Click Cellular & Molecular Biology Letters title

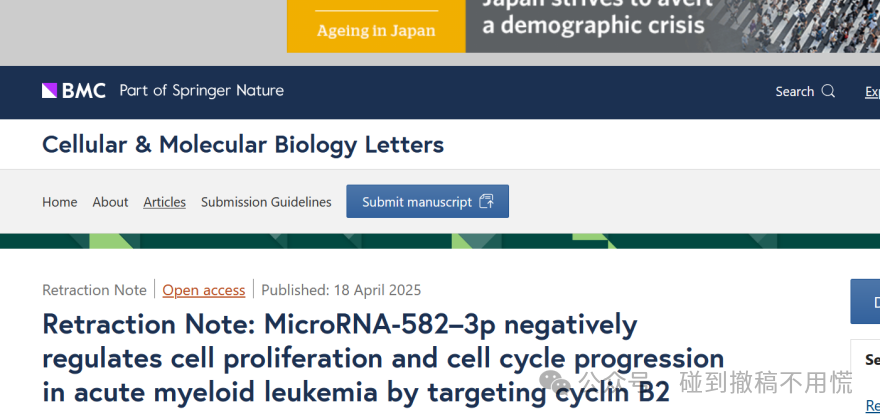[x=243, y=144]
